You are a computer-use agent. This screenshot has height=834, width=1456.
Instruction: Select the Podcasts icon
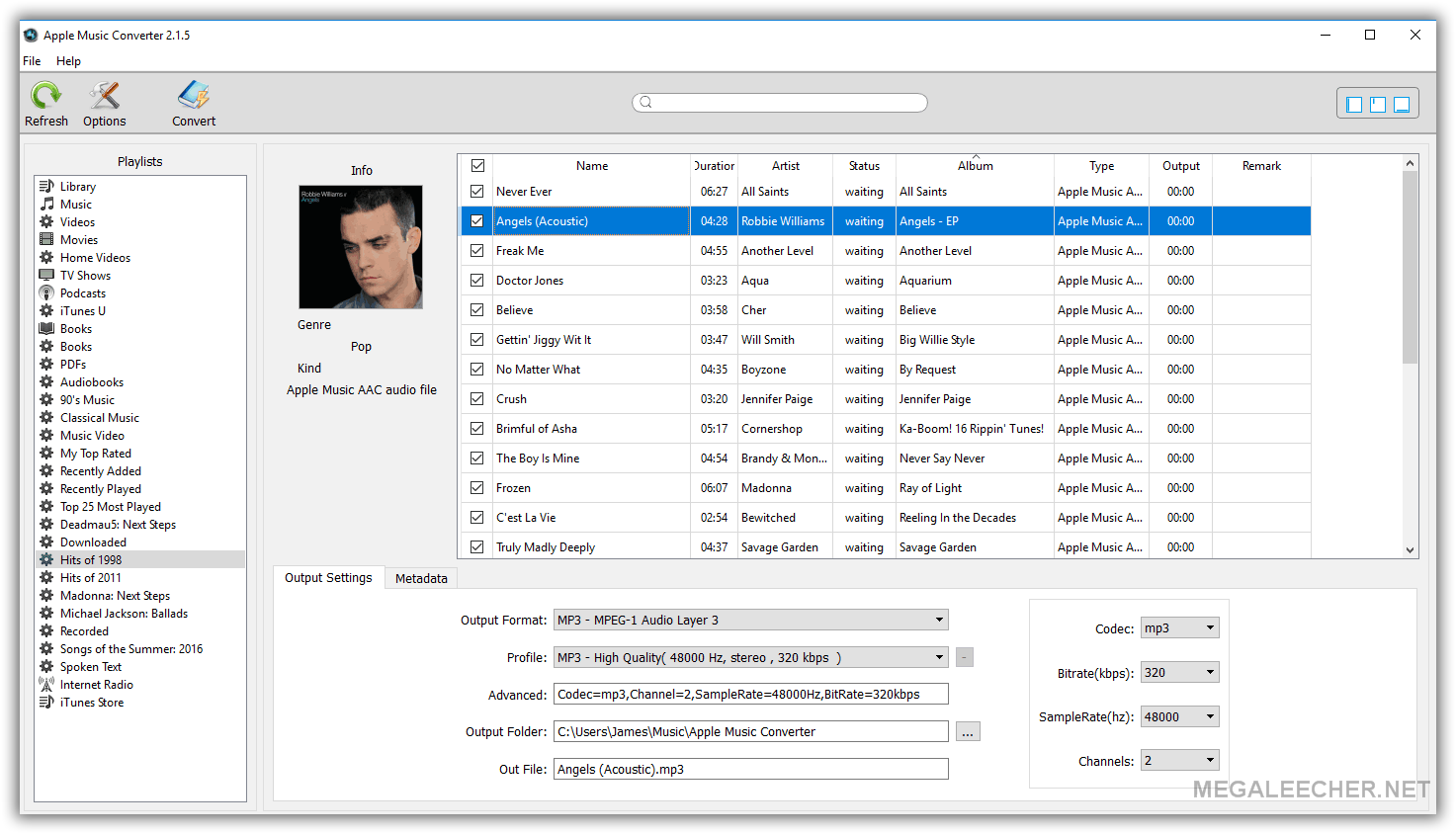pos(46,293)
